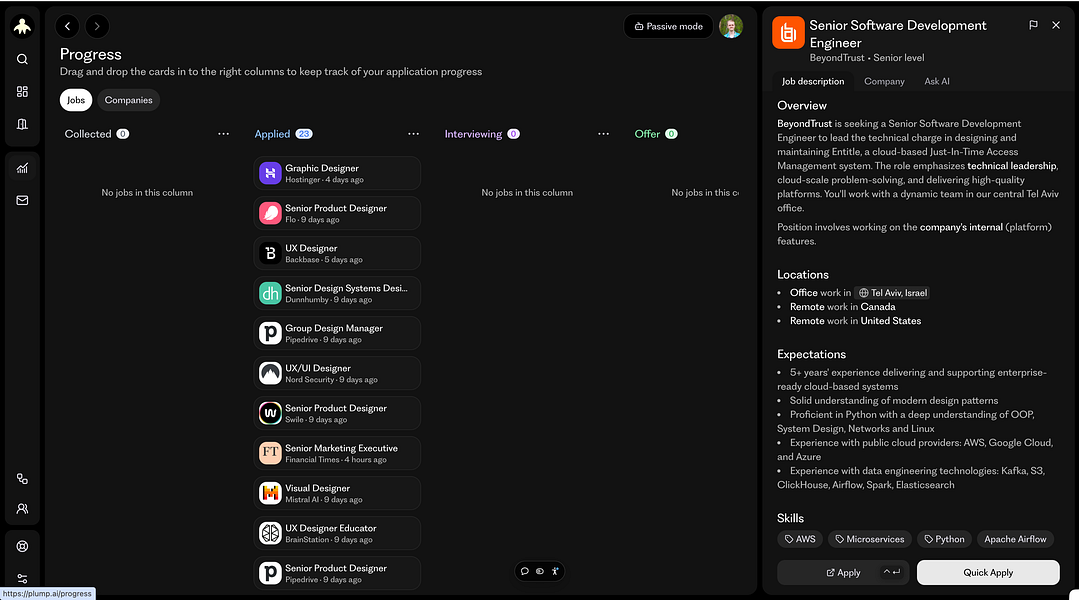Switch to the Jobs tab
1079x600 pixels.
click(76, 100)
